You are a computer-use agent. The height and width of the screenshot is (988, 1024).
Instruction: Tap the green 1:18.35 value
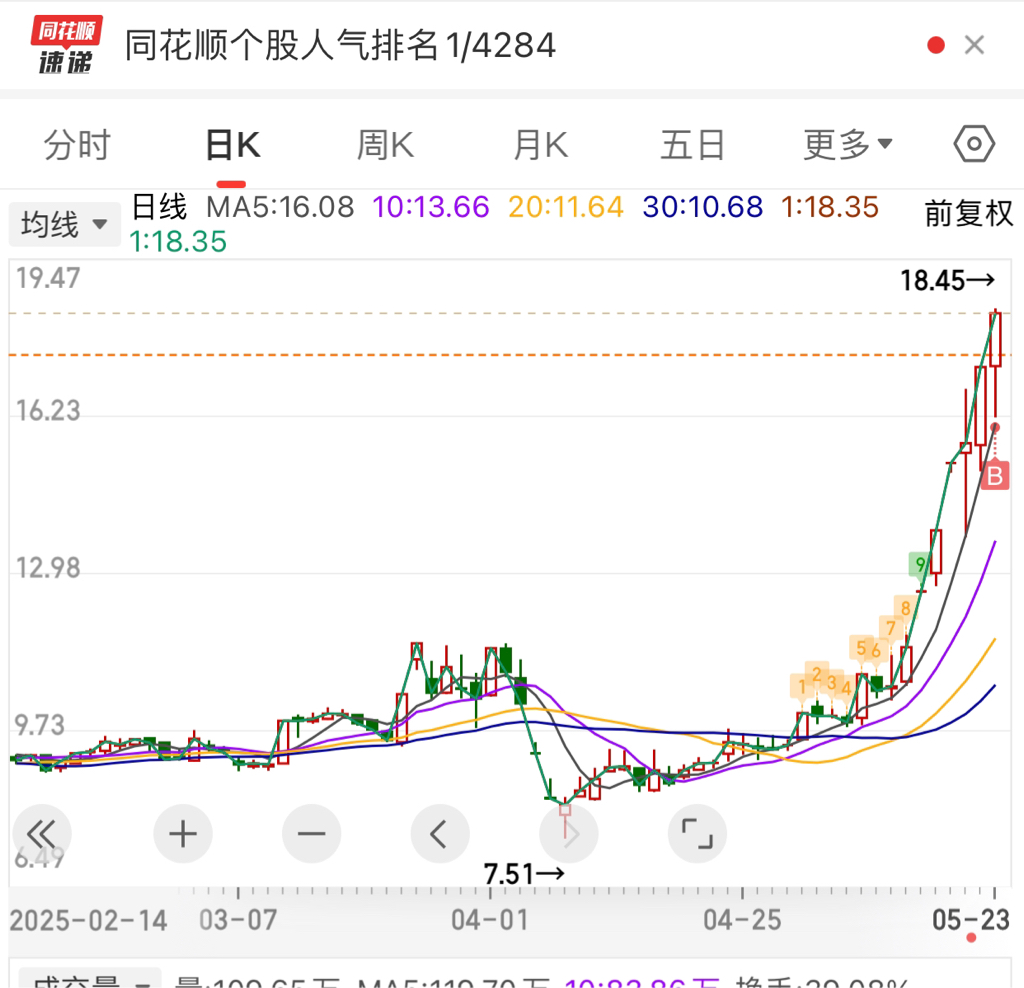178,242
